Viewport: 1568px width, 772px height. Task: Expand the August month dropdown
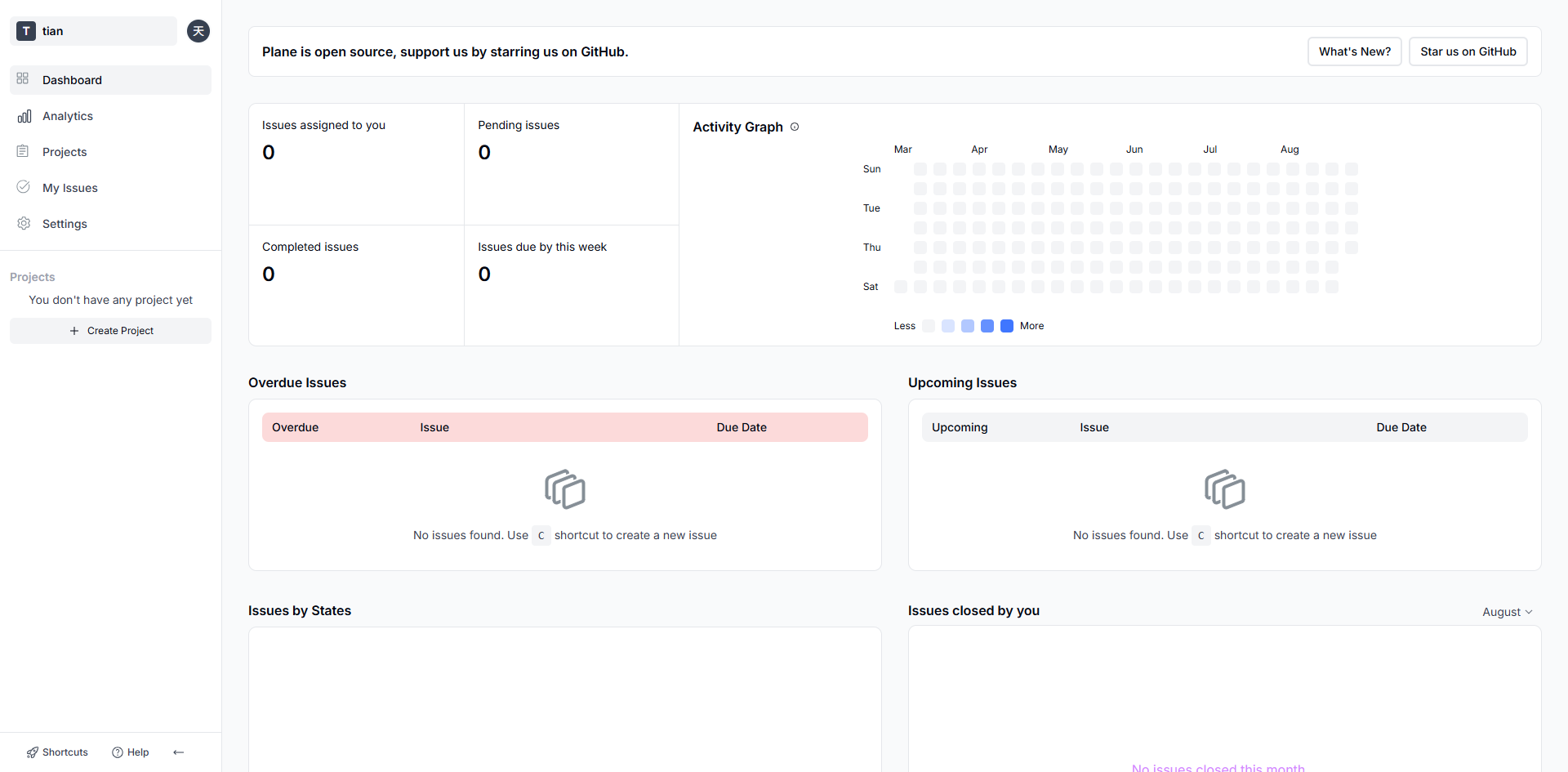pyautogui.click(x=1508, y=612)
